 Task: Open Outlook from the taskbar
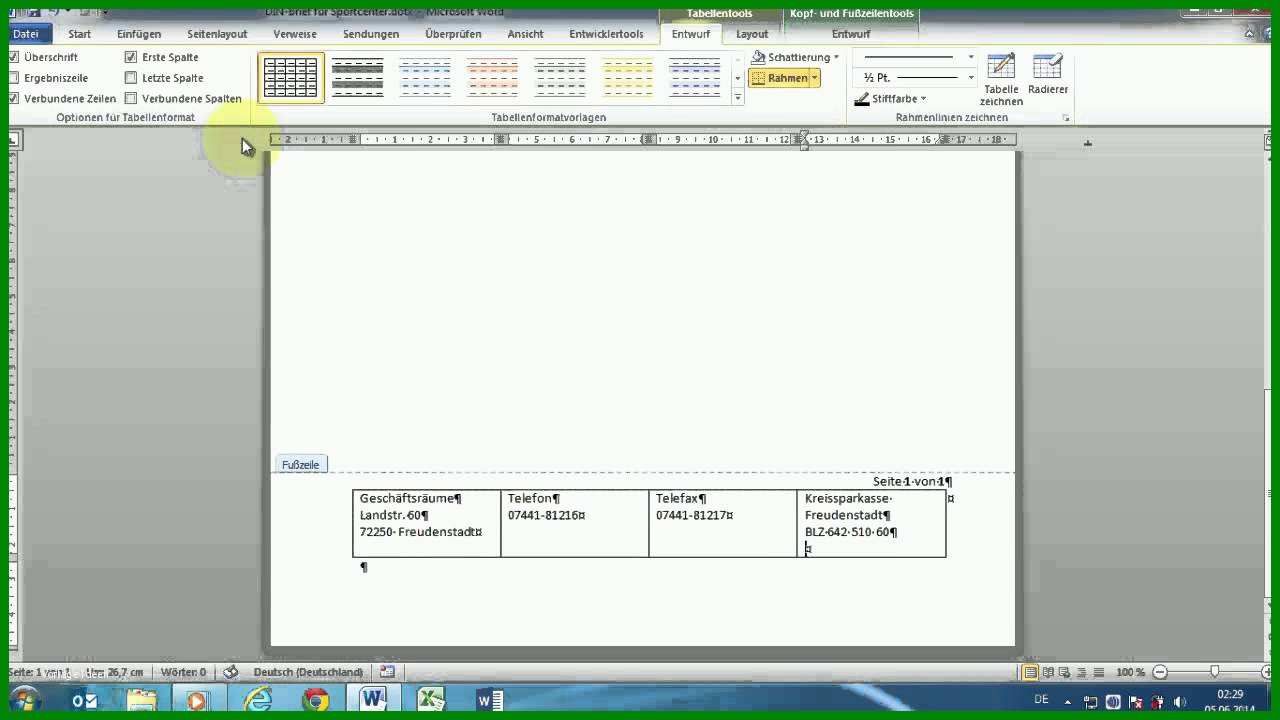85,701
